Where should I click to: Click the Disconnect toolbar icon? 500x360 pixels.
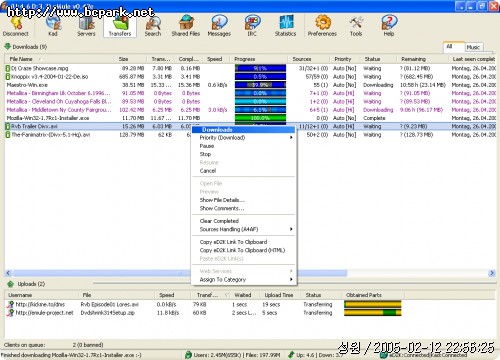point(16,26)
